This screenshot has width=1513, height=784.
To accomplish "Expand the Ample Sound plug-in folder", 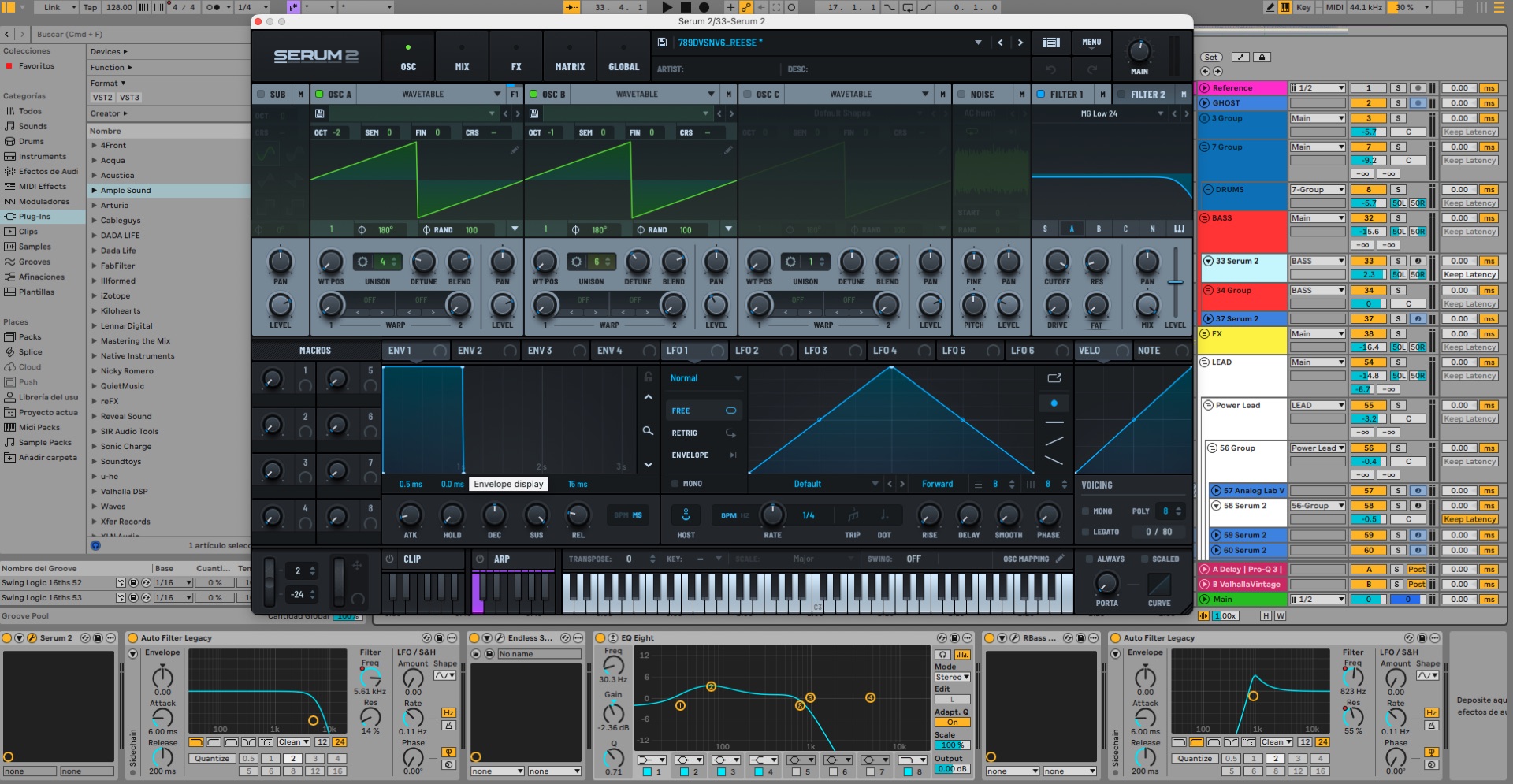I will [95, 190].
